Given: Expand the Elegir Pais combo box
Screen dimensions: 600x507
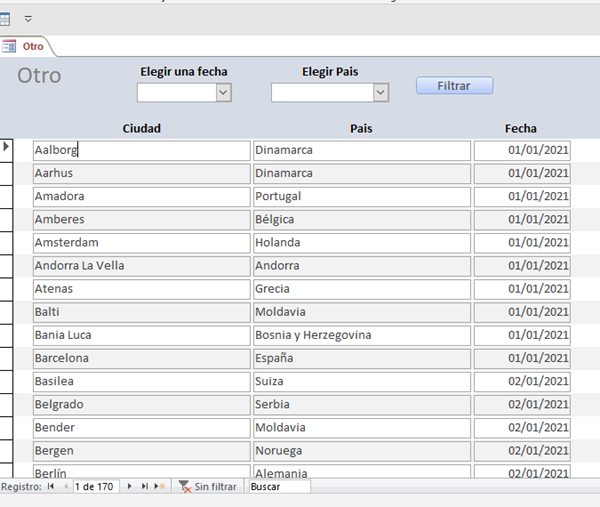Looking at the screenshot, I should [x=380, y=92].
